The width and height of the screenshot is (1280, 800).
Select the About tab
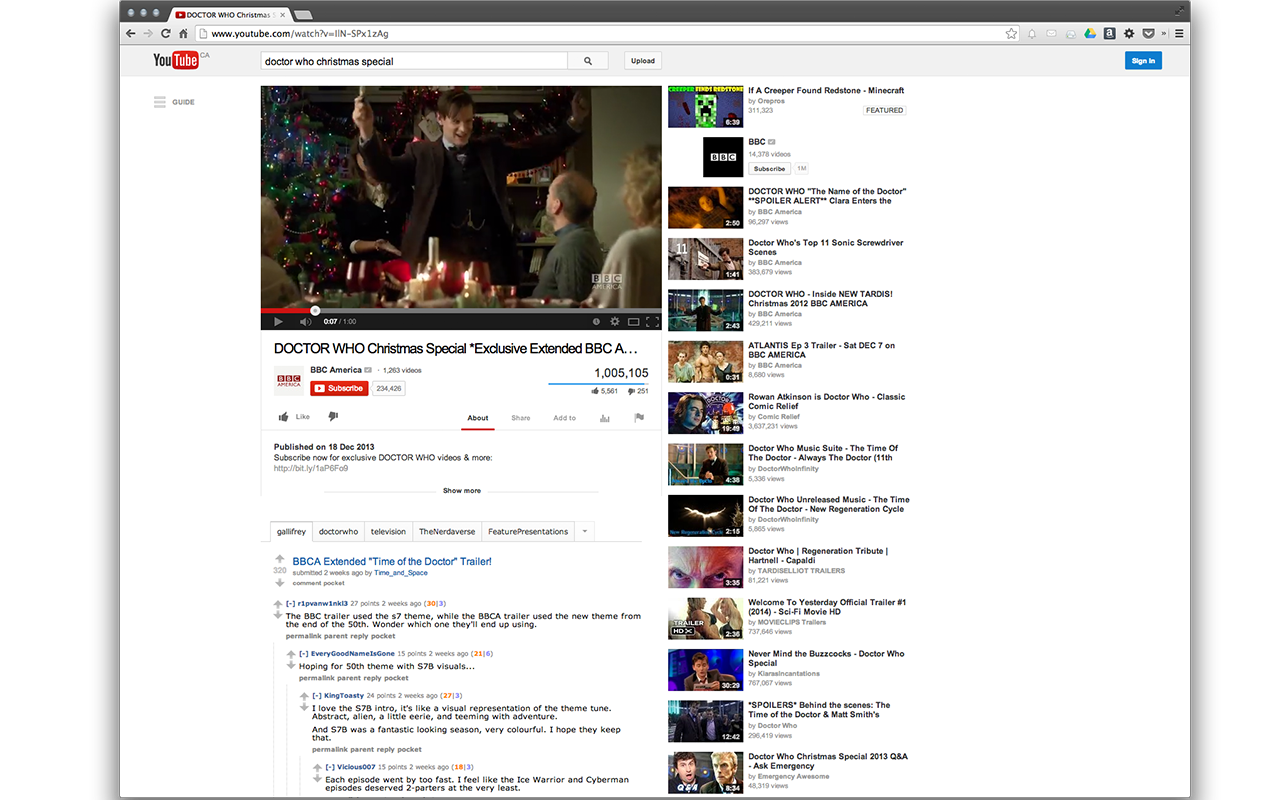tap(478, 418)
